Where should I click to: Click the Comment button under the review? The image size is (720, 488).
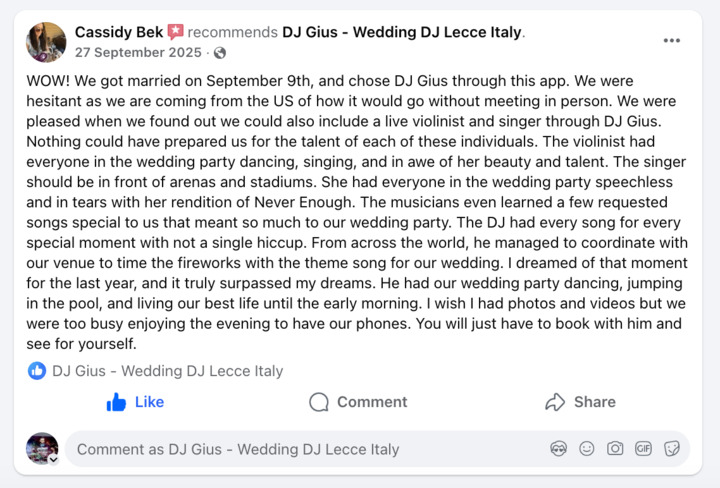point(358,402)
